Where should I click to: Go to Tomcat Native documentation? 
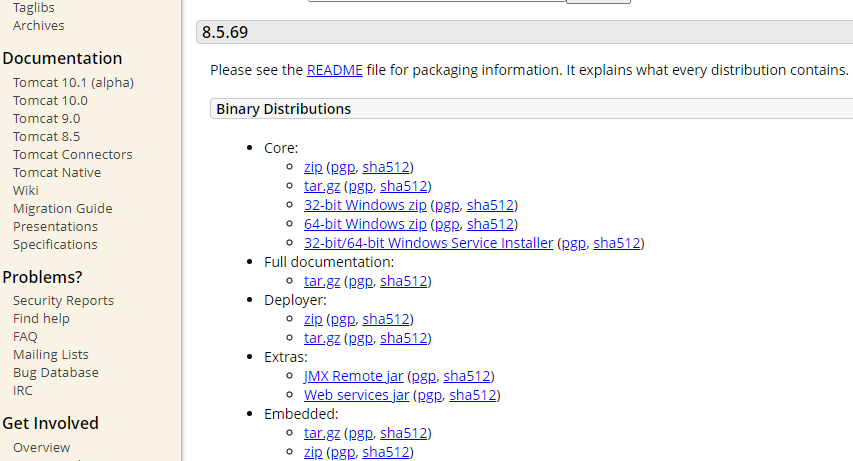[57, 173]
